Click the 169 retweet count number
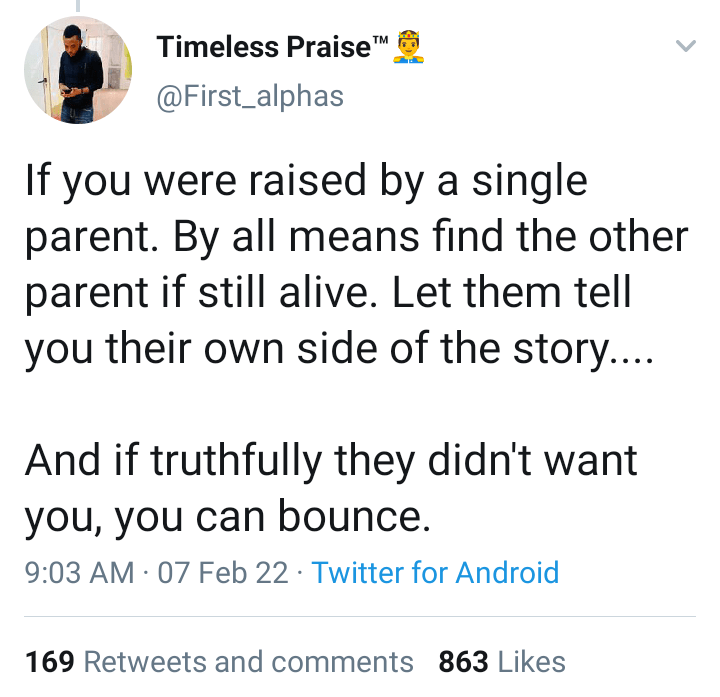The height and width of the screenshot is (697, 720). click(x=50, y=661)
